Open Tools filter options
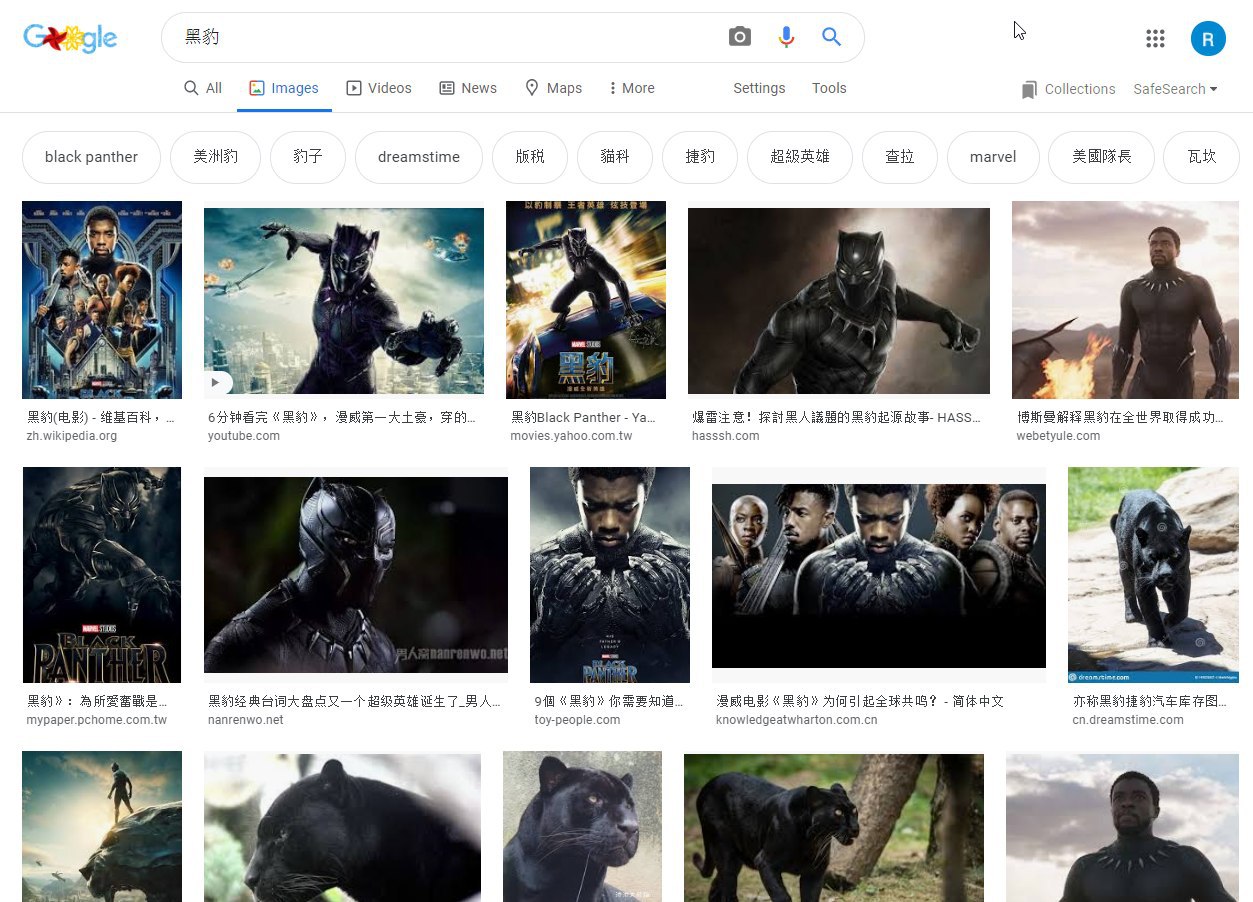 [829, 88]
